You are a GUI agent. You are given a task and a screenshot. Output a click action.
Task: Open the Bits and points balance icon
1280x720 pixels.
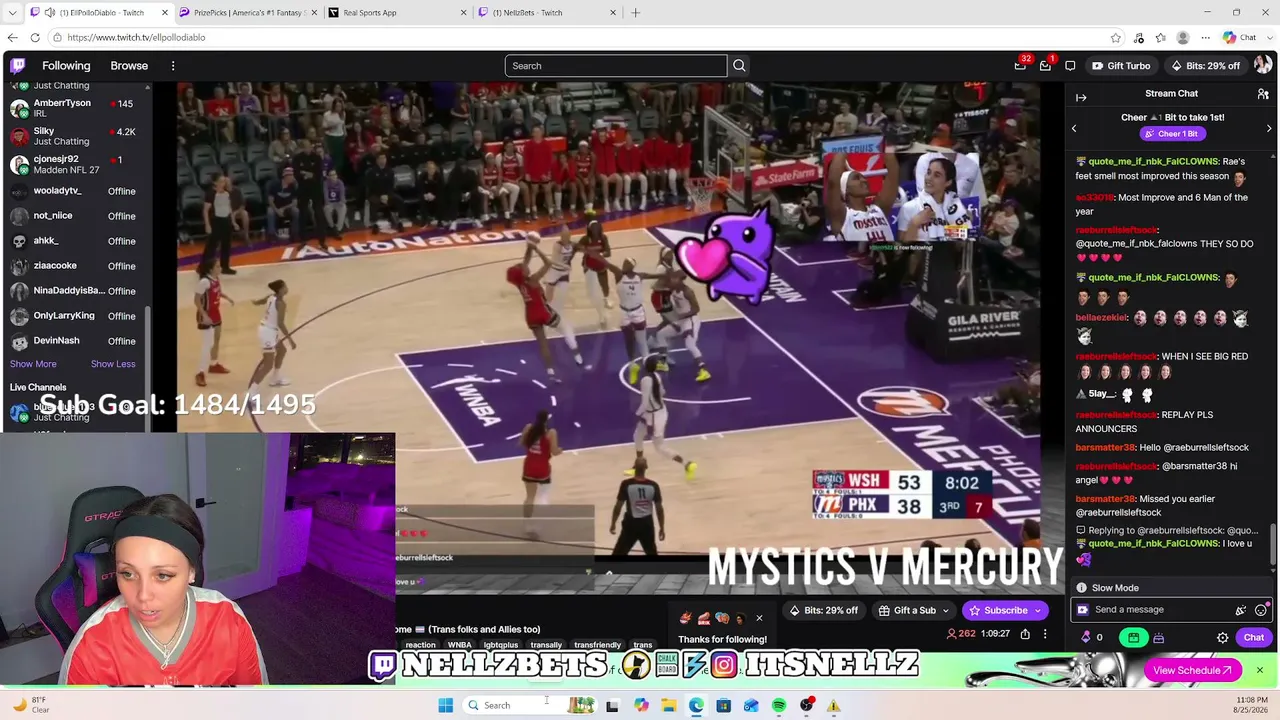[x=1086, y=638]
